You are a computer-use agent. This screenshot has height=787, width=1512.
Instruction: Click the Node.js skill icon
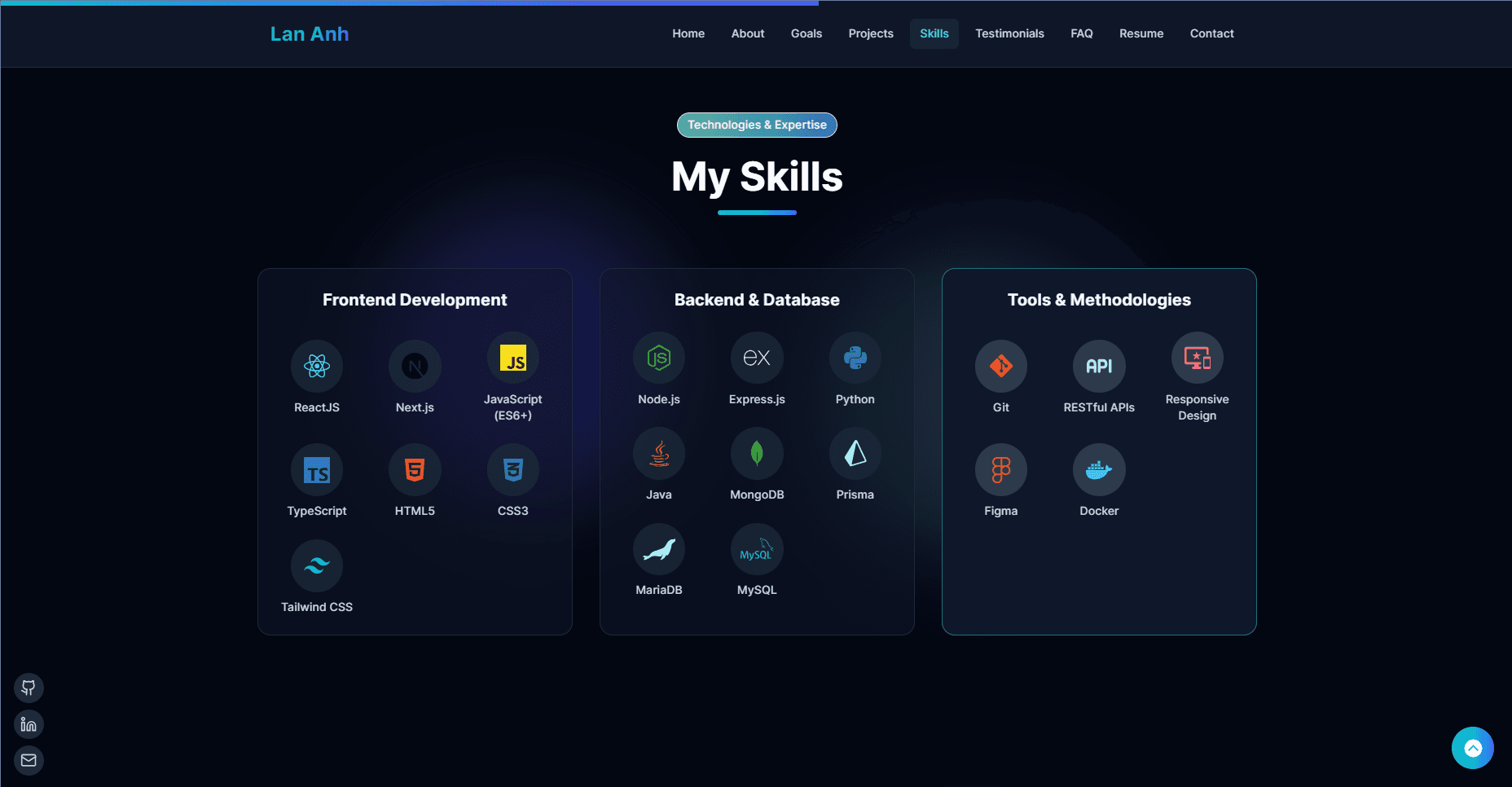(x=659, y=358)
